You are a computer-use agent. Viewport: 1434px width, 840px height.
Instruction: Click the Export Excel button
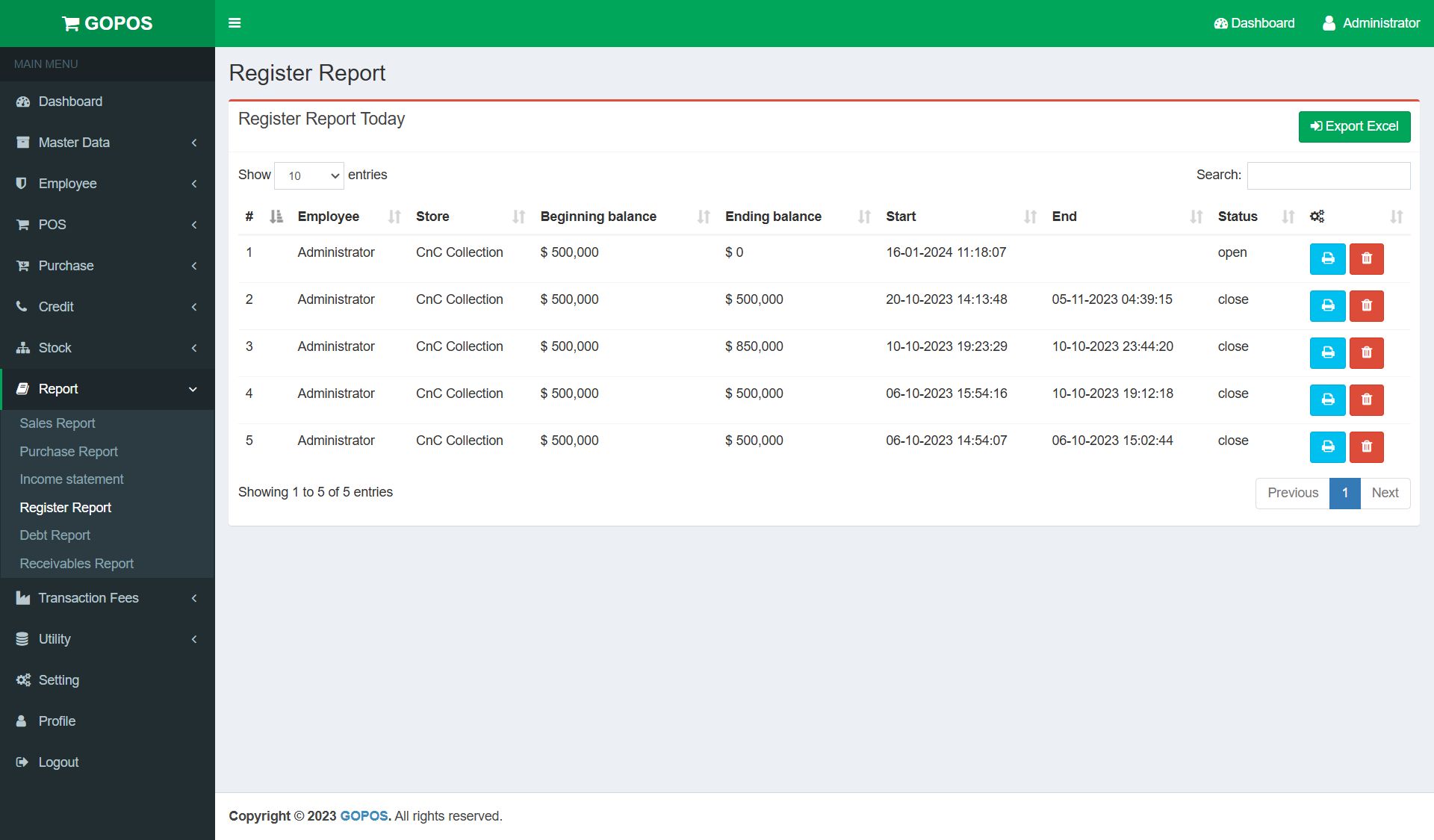[1353, 127]
